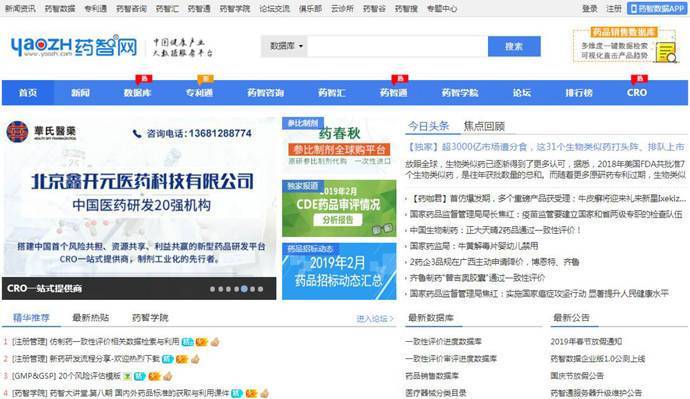This screenshot has width=690, height=399.
Task: Open news 齐鲁制药替吉奥胶囊通过一致性评价
Action: point(477,278)
